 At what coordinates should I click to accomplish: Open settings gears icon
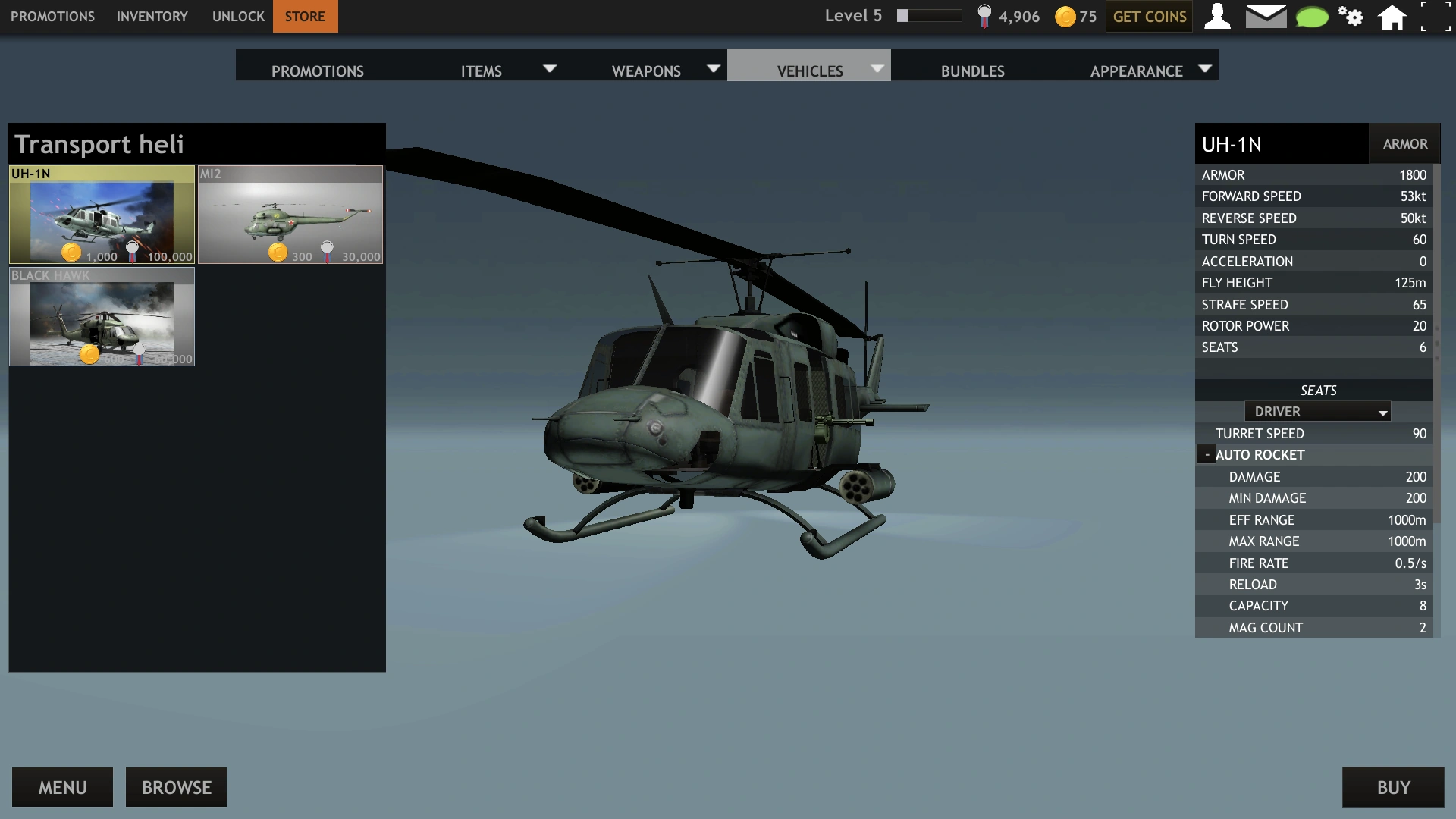[x=1351, y=16]
